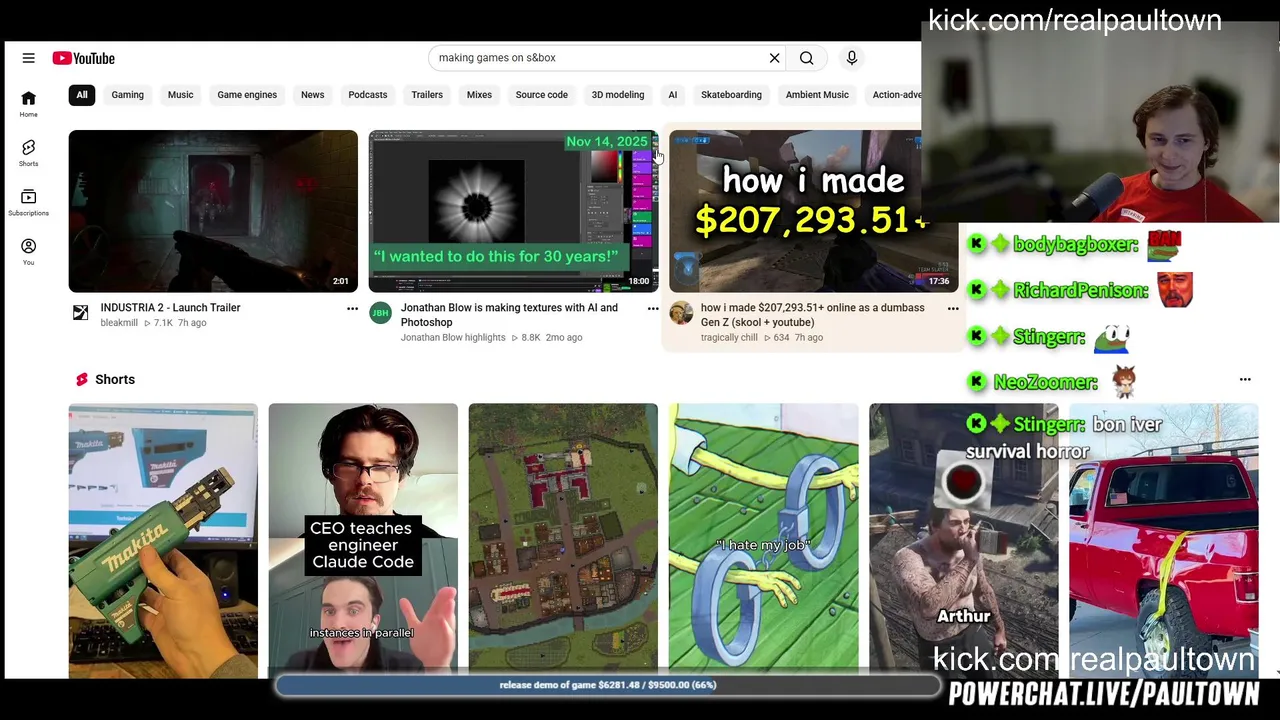Image resolution: width=1280 pixels, height=720 pixels.
Task: Click the bleakmill channel name
Action: click(119, 323)
